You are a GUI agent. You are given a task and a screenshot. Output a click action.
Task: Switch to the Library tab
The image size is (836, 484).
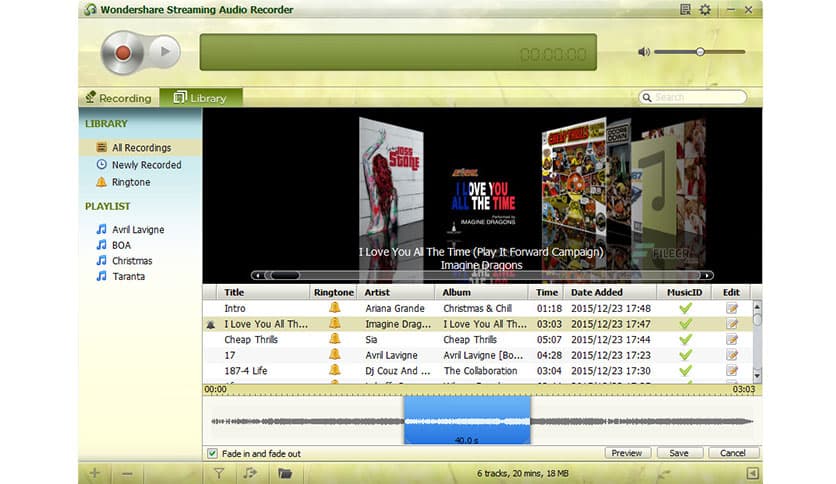coord(200,98)
